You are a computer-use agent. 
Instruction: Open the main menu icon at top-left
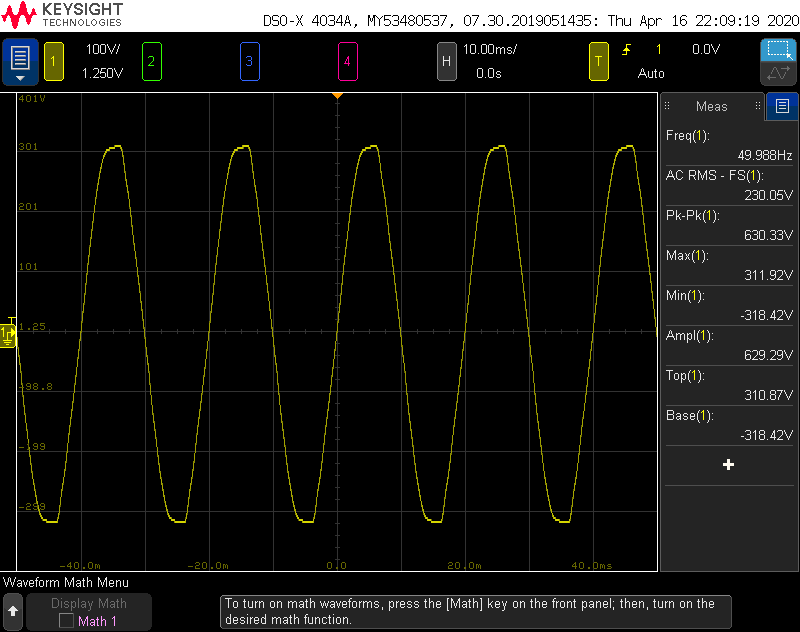click(20, 61)
